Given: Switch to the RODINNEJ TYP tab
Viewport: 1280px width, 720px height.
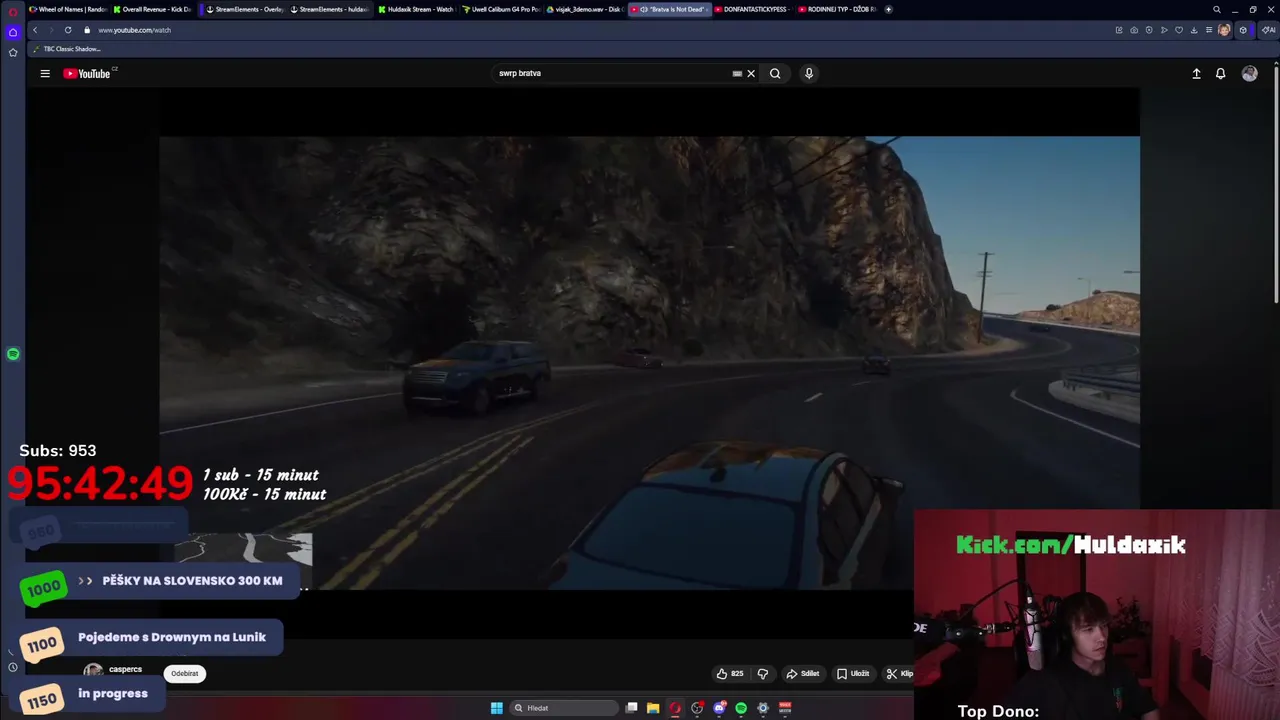Looking at the screenshot, I should click(837, 9).
